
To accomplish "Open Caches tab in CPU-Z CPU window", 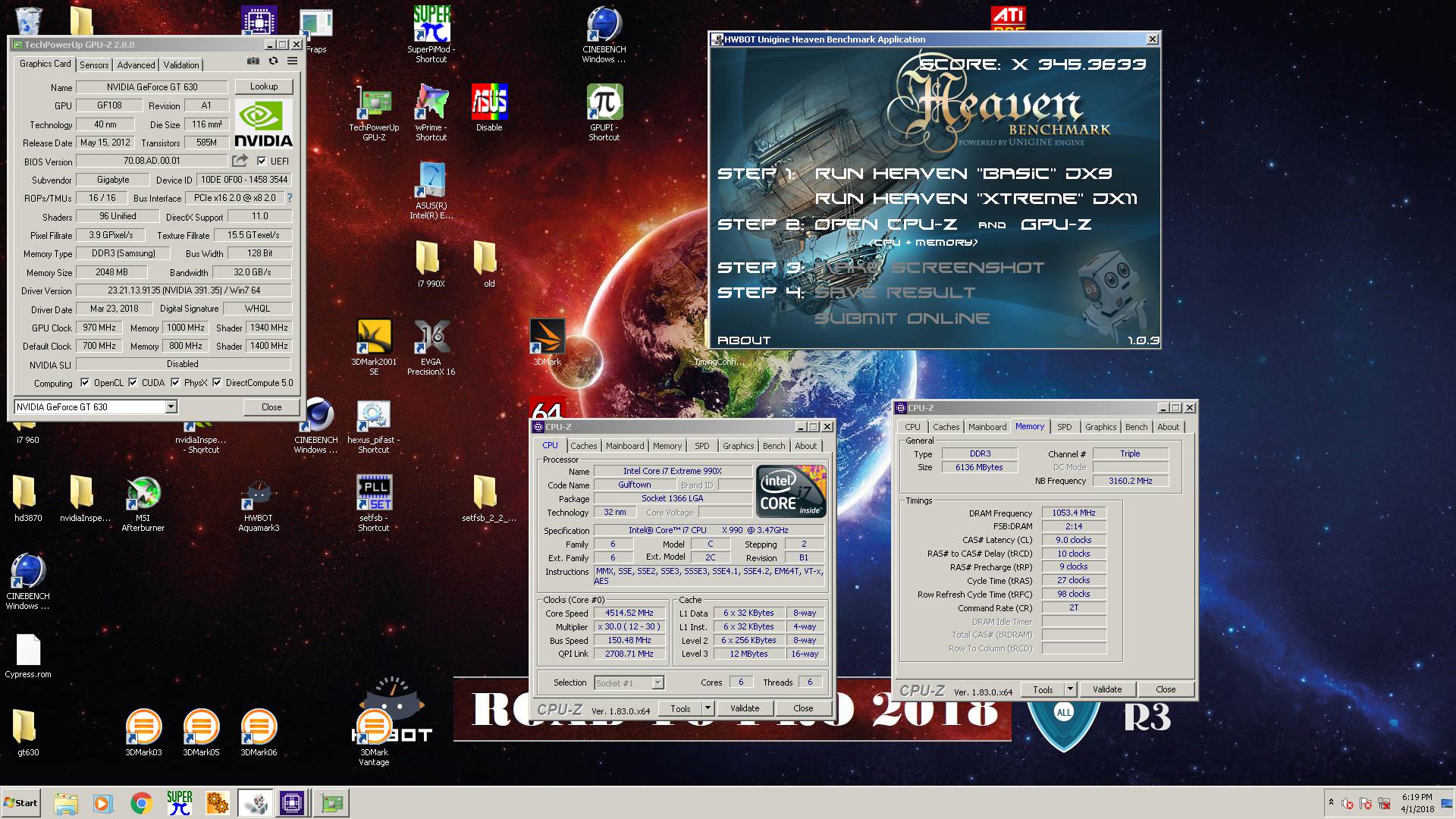I will [584, 446].
